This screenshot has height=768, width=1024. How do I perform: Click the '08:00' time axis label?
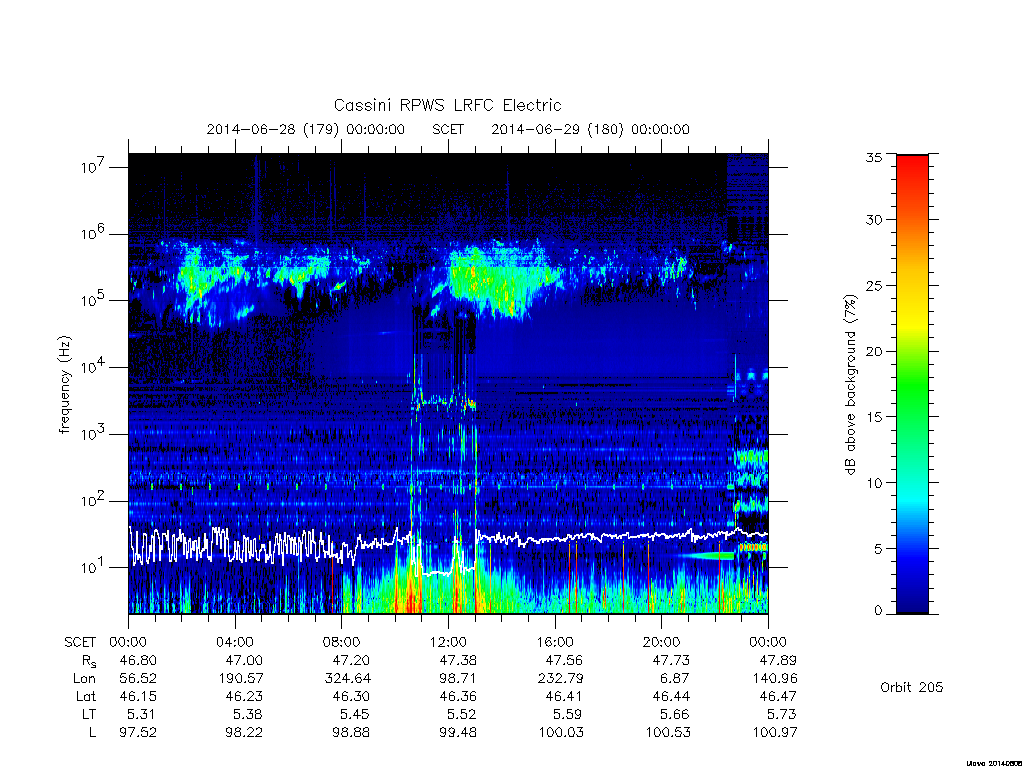point(341,642)
